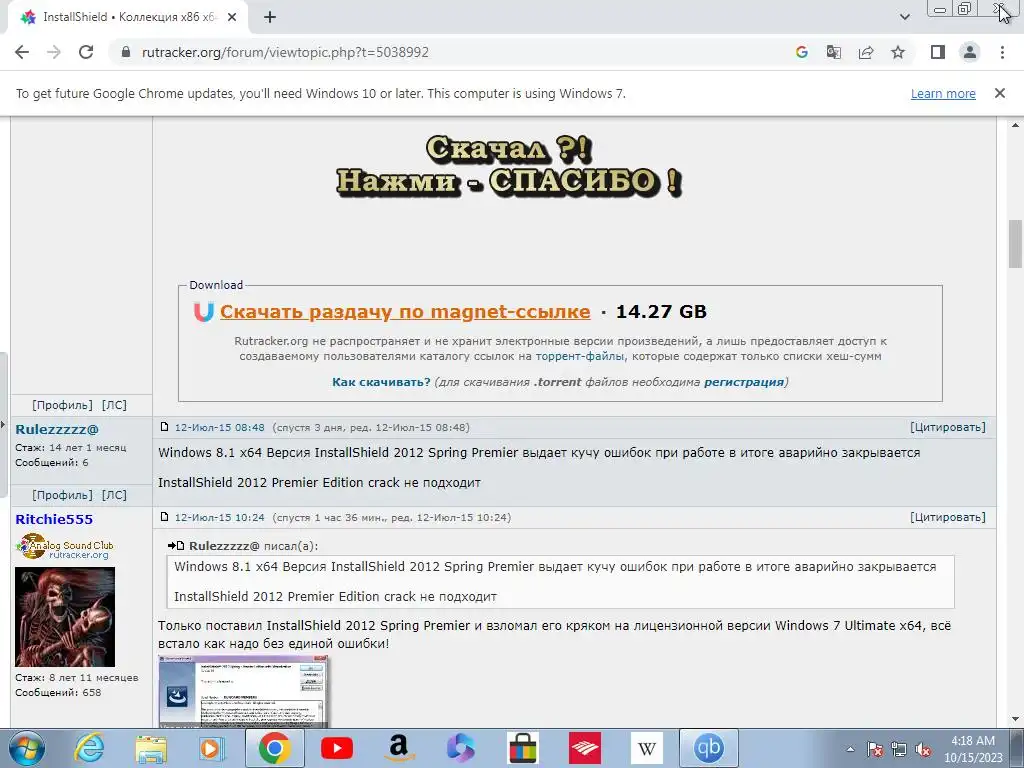The image size is (1024, 768).
Task: Click the Скачал Нажми СПАСИБО banner
Action: [x=509, y=167]
